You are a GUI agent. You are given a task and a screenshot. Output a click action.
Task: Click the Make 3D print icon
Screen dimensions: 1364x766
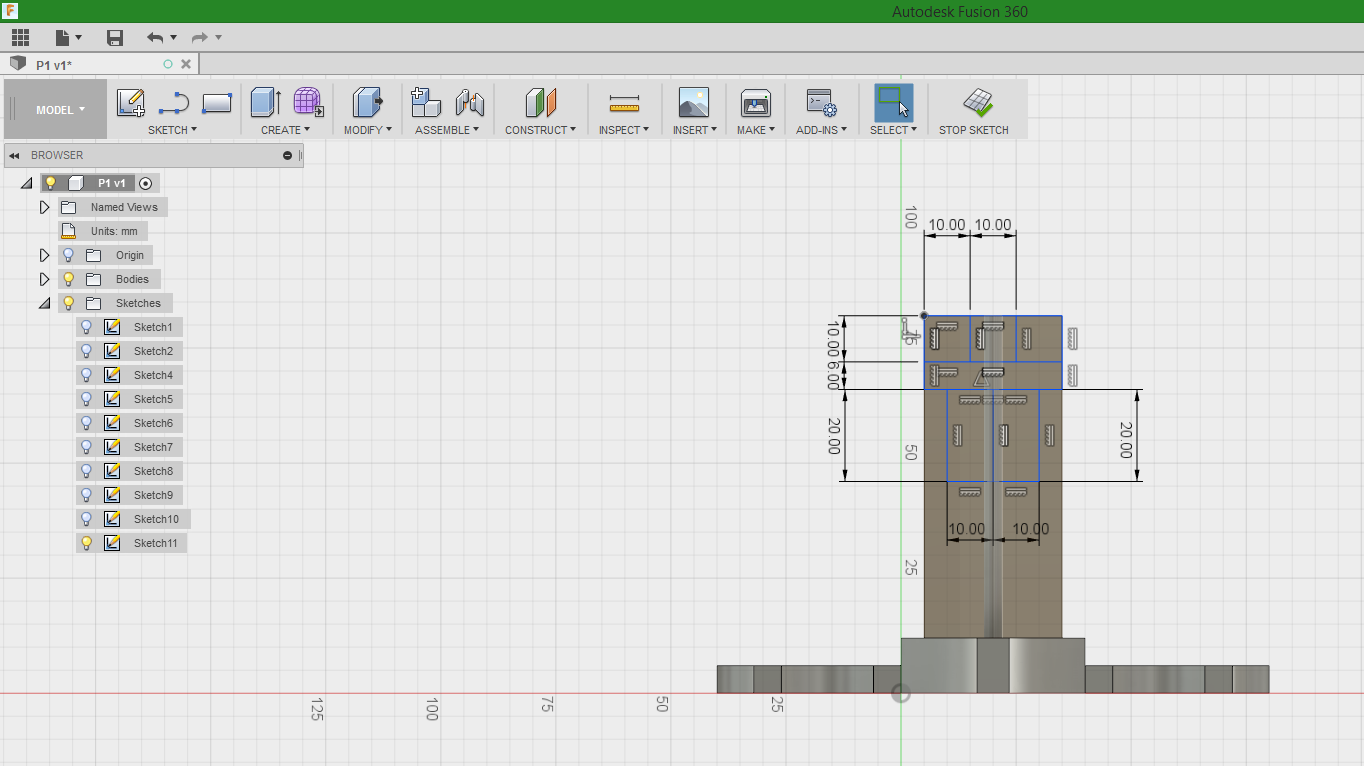pyautogui.click(x=755, y=102)
